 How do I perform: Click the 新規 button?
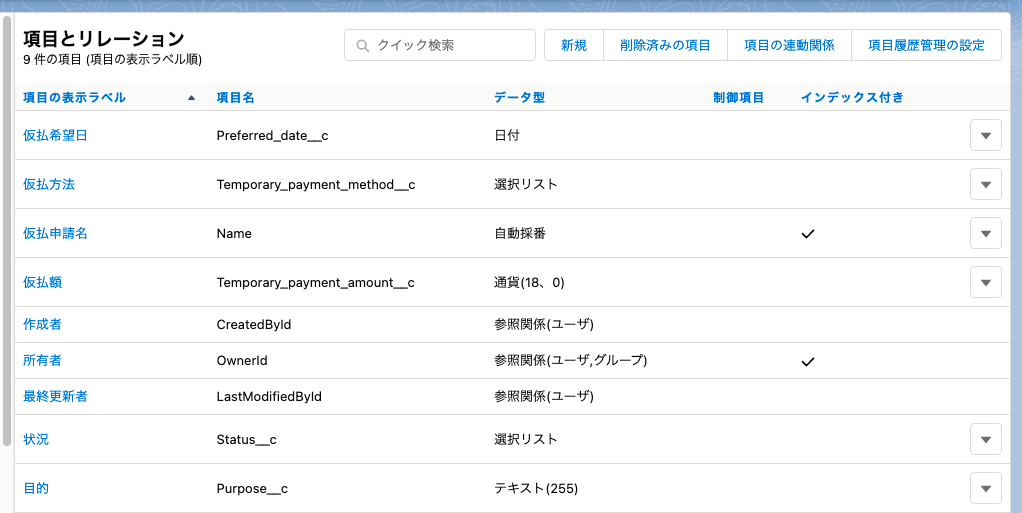coord(574,45)
